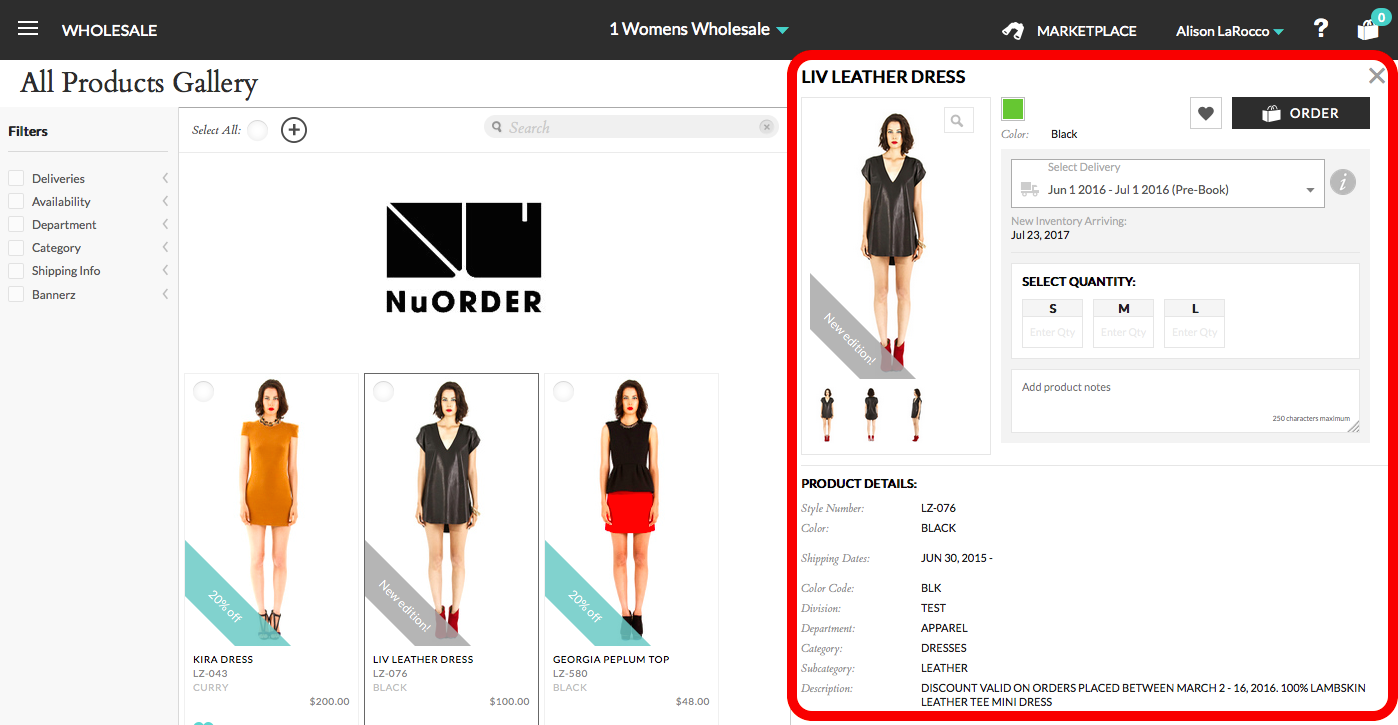Screen dimensions: 1398x725
Task: Click the Marketplace handshake icon
Action: pos(1013,31)
